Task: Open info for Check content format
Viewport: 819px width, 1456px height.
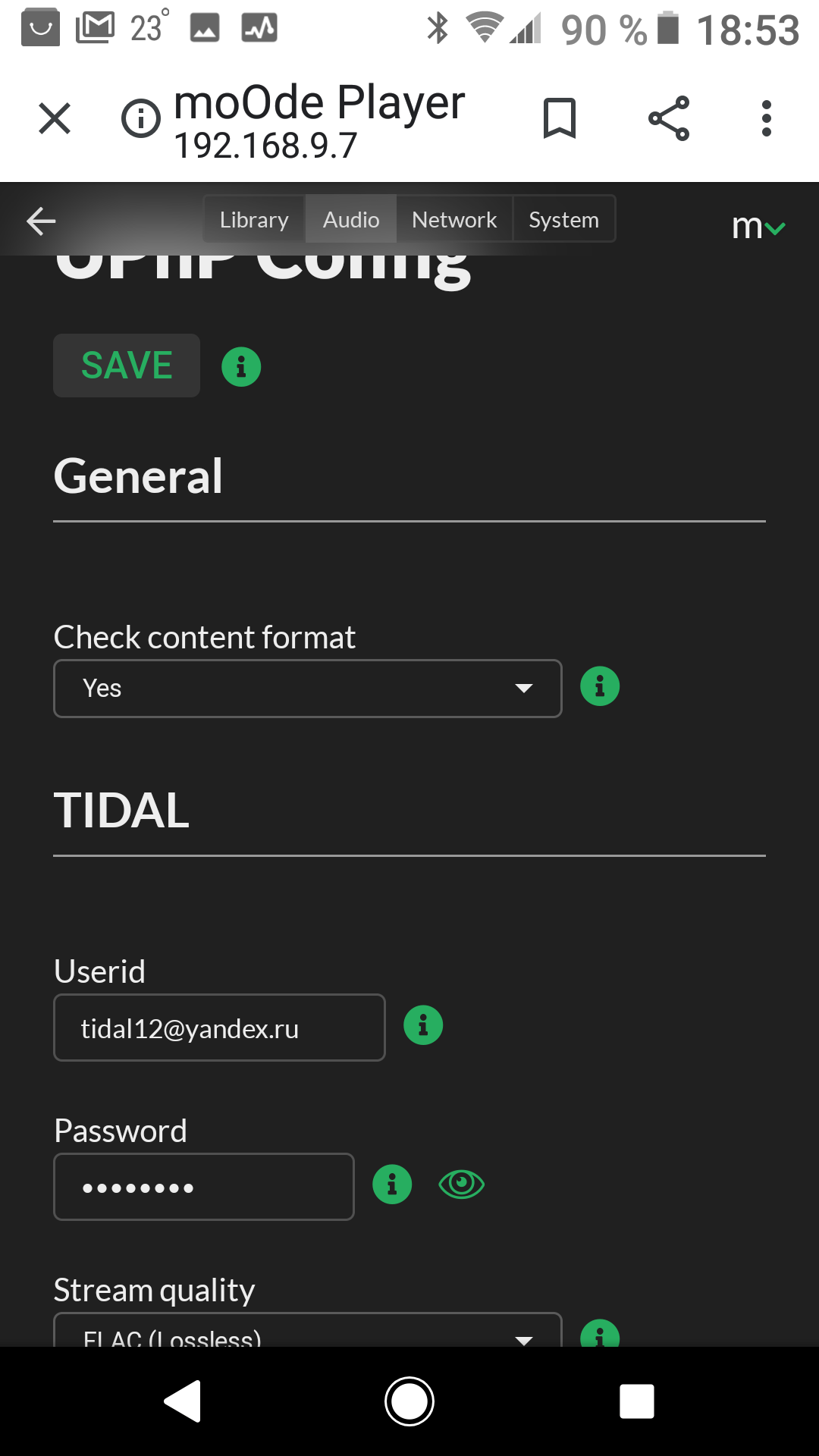Action: [x=600, y=686]
